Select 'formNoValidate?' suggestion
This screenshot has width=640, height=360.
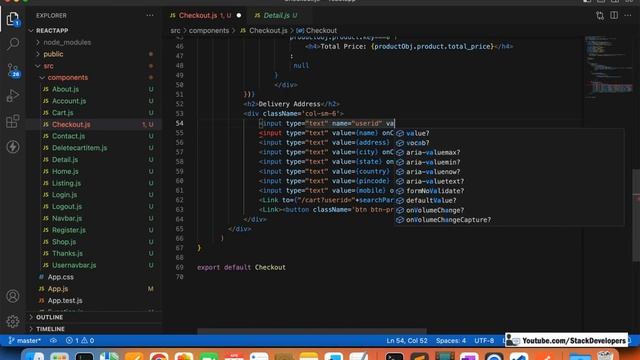tap(509, 191)
